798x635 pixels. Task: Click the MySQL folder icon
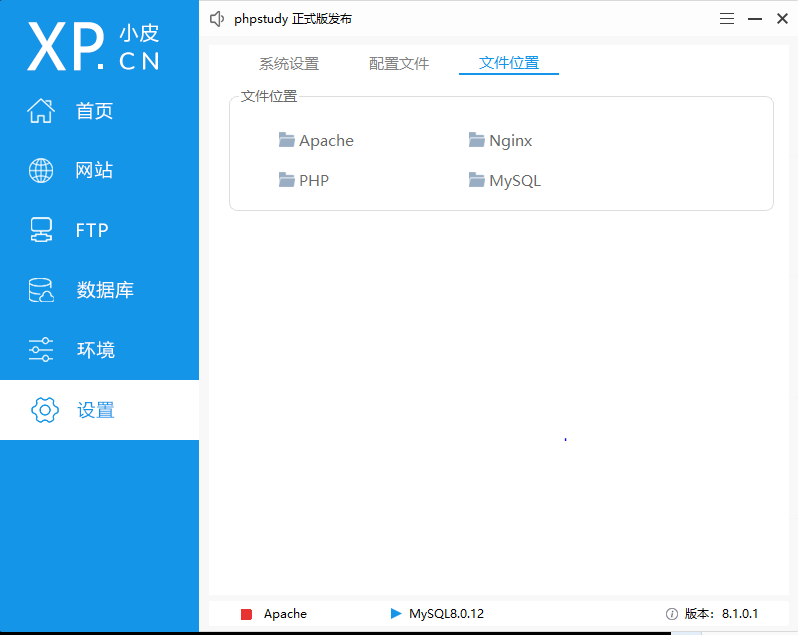tap(476, 180)
